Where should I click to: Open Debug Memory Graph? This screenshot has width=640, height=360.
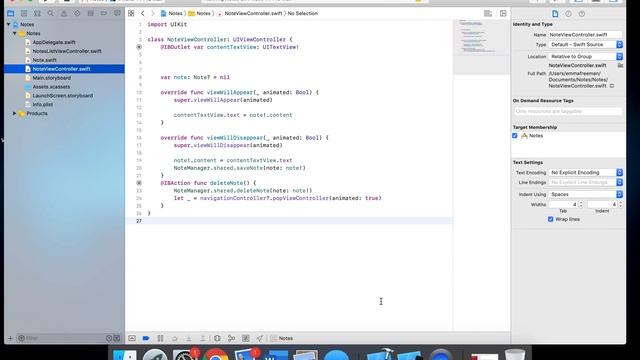tap(231, 338)
